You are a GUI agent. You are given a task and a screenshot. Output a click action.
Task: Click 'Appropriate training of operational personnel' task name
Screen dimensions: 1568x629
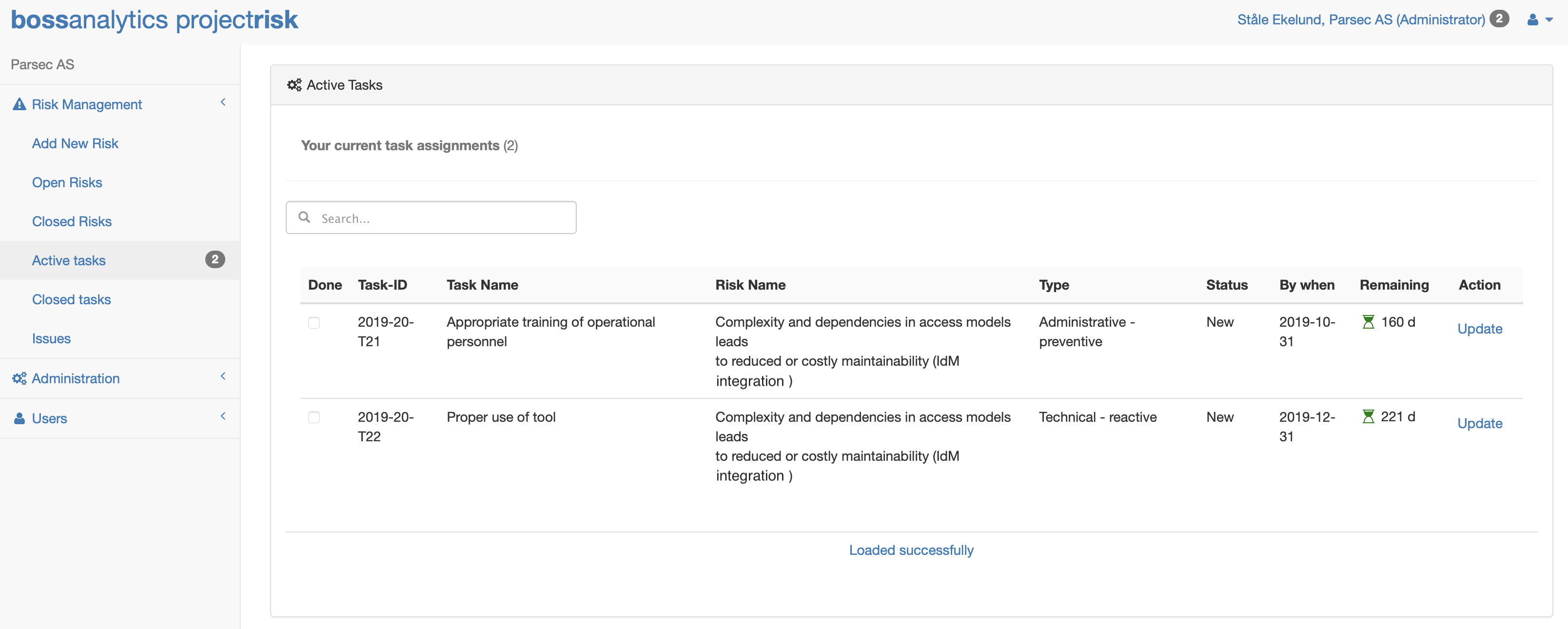[551, 331]
